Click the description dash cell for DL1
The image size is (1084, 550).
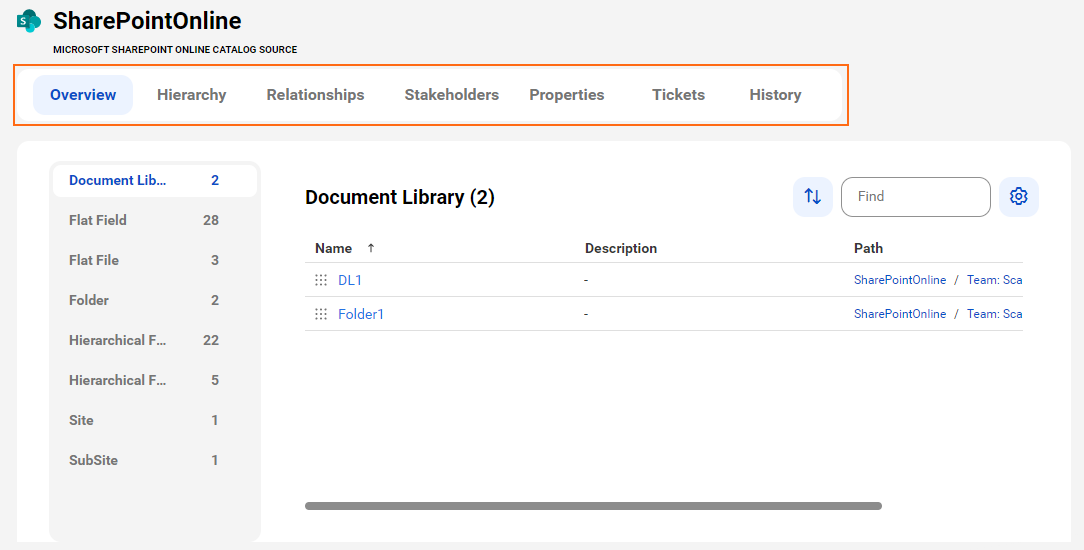coord(586,280)
